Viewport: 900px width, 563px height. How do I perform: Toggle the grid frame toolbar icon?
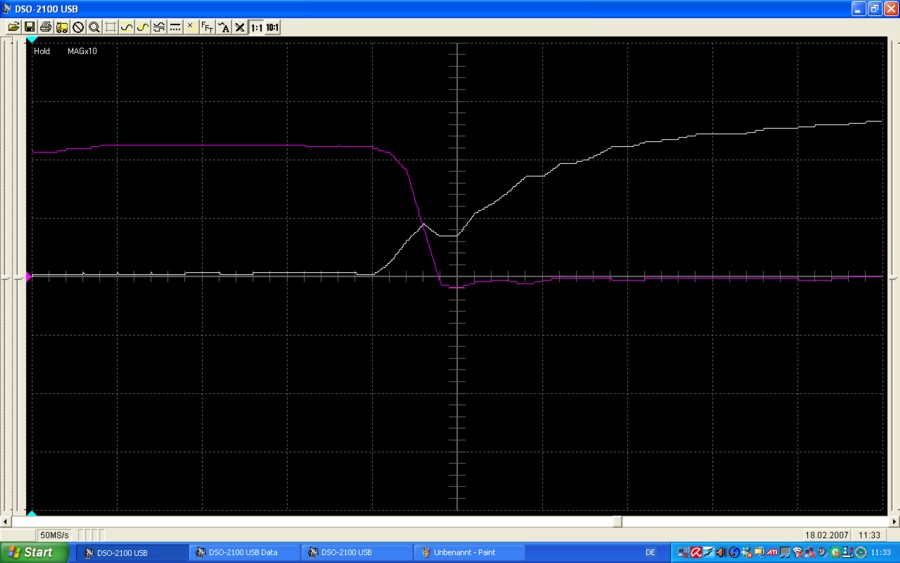point(110,27)
